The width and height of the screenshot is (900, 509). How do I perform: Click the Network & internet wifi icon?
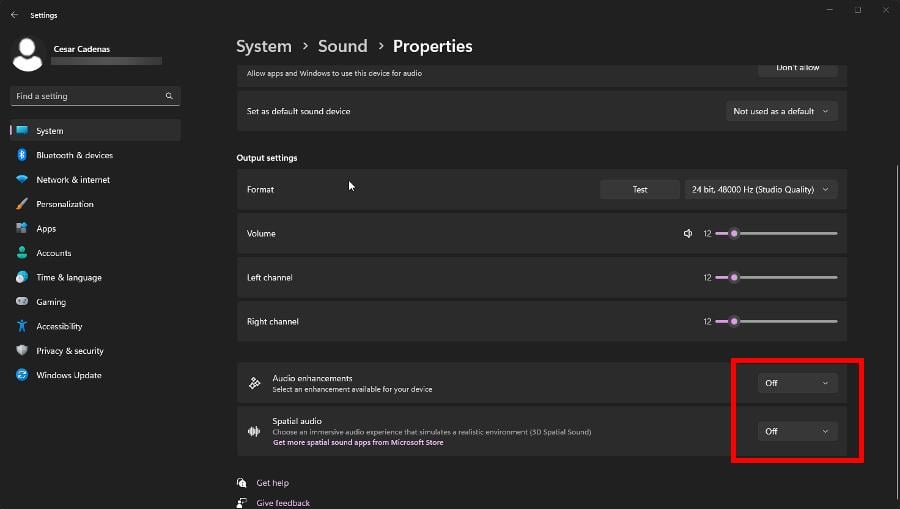tap(22, 179)
